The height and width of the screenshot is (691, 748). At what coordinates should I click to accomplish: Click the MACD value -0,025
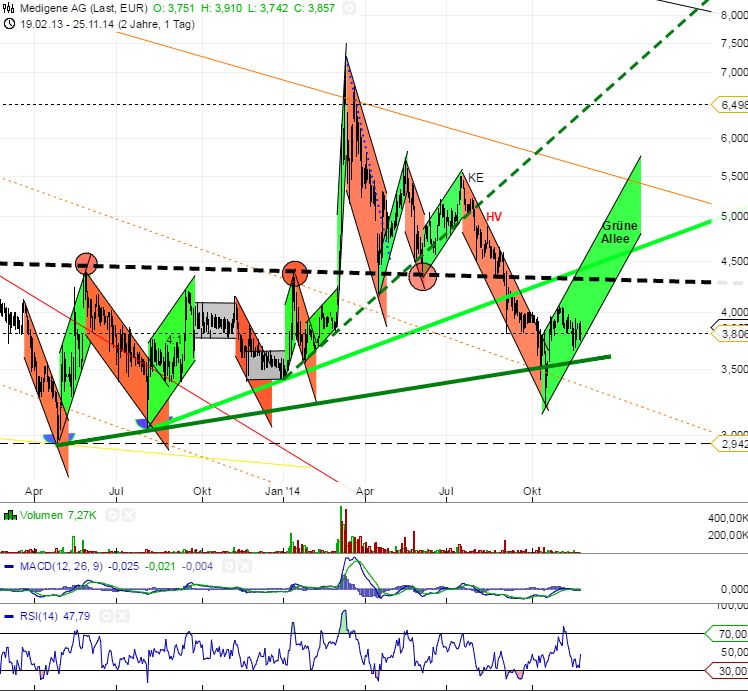124,567
